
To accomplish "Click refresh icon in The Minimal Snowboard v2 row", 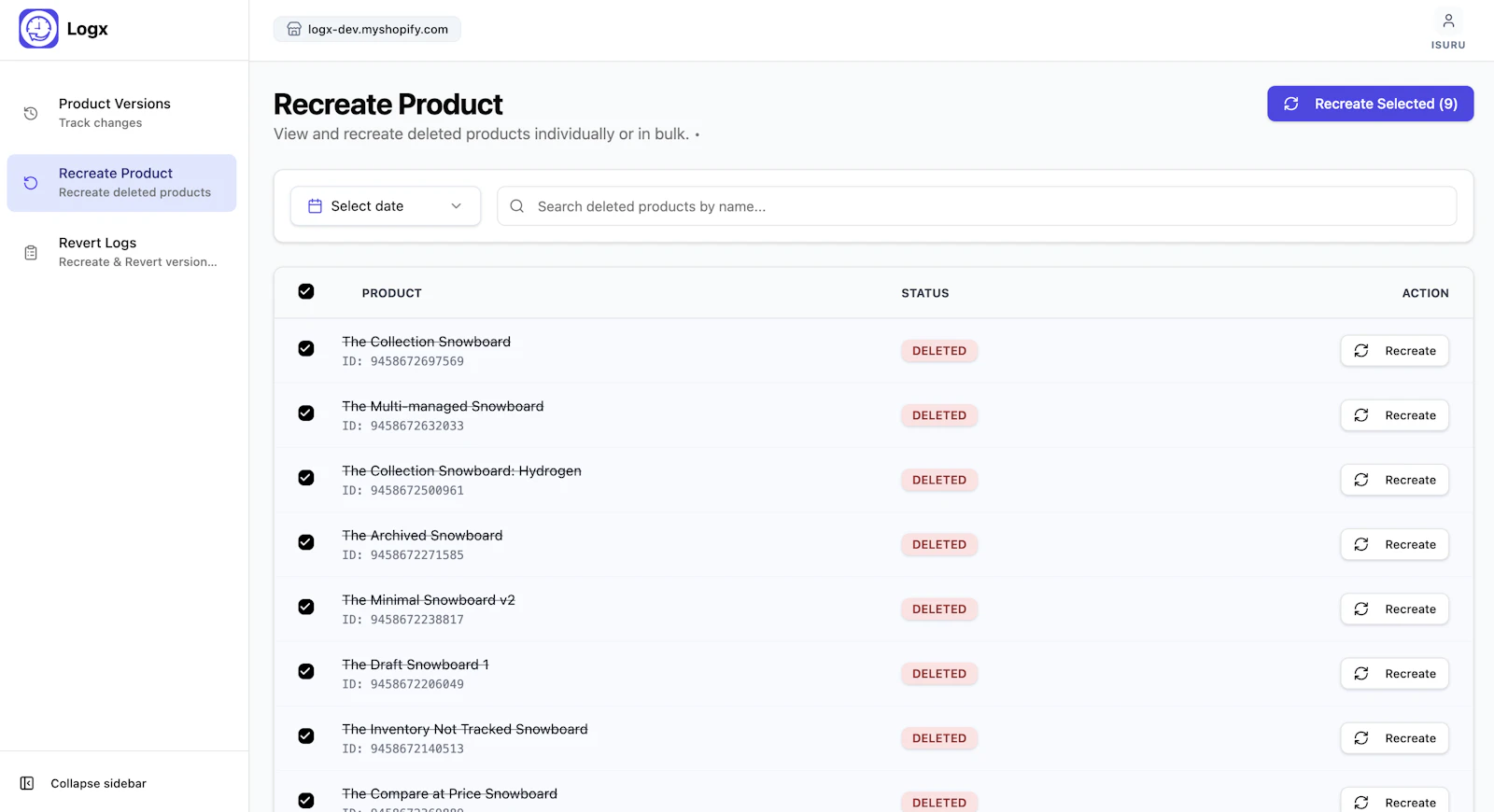I will coord(1361,609).
